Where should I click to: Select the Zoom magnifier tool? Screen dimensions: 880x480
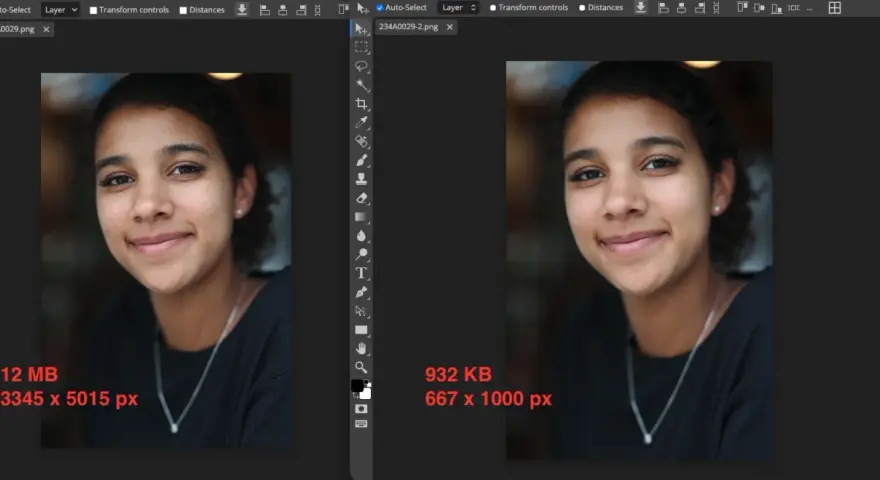click(361, 368)
